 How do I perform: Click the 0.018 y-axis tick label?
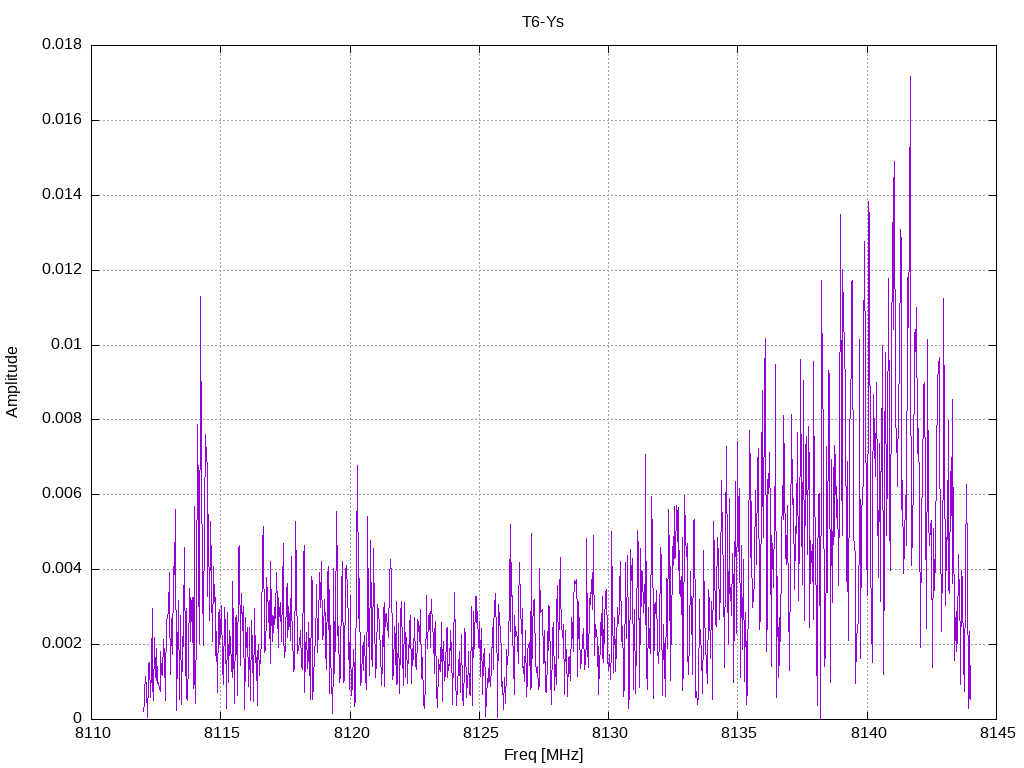coord(62,44)
